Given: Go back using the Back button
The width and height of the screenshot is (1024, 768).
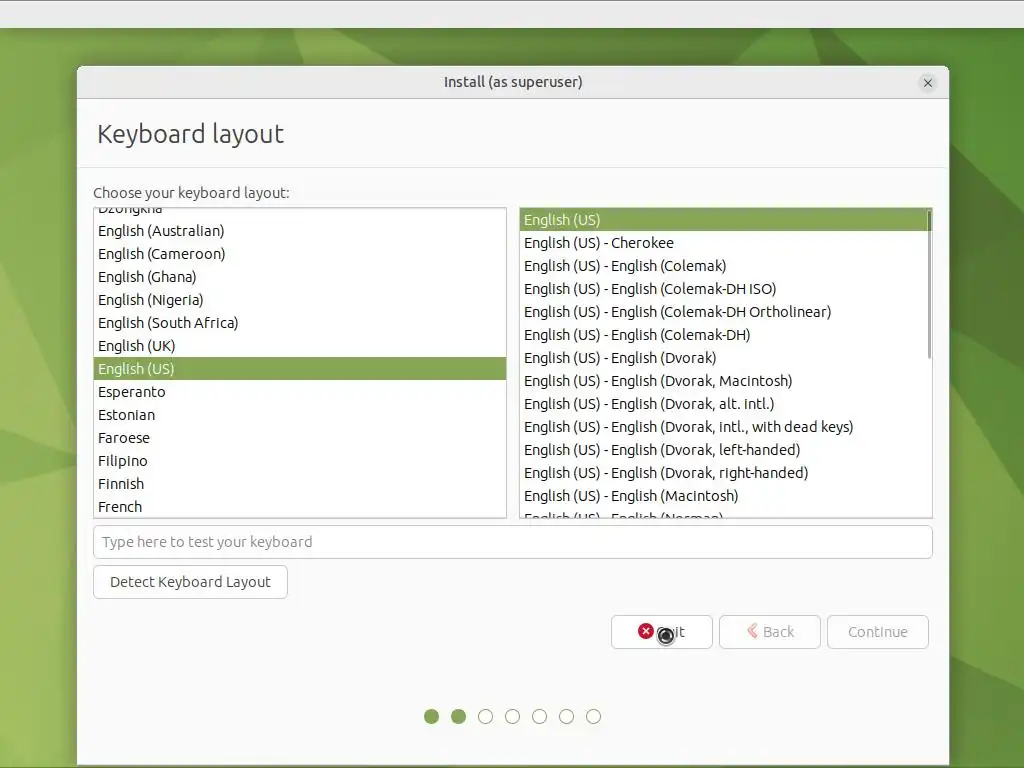Looking at the screenshot, I should 769,632.
